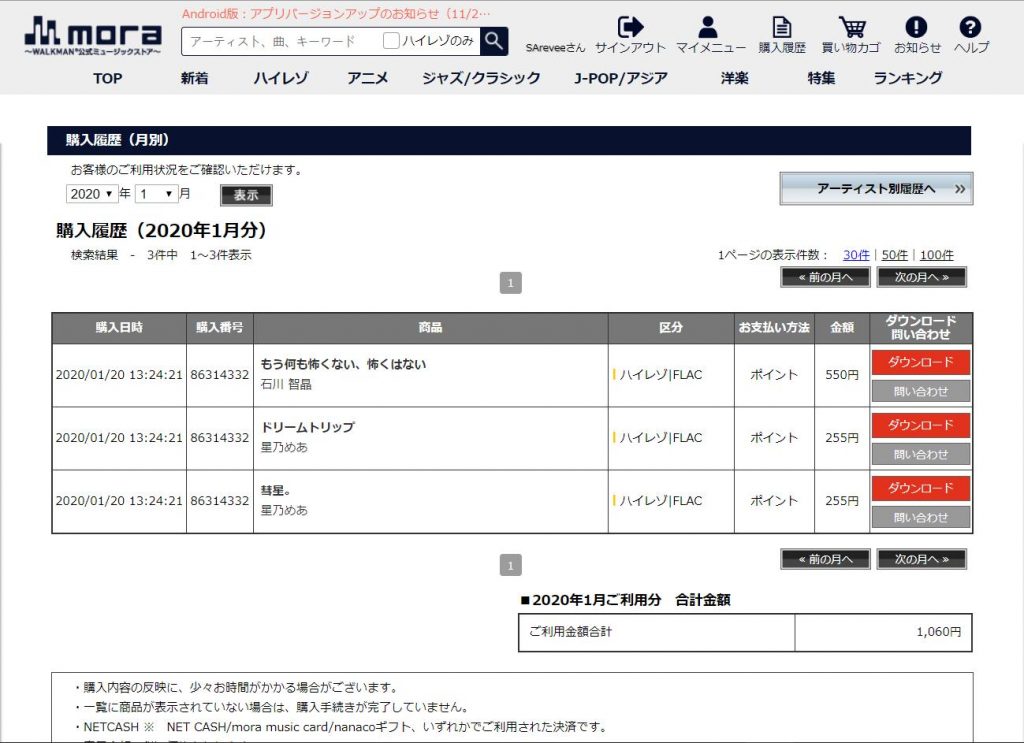Open the 特集 navigation tab
Image resolution: width=1024 pixels, height=743 pixels.
821,78
